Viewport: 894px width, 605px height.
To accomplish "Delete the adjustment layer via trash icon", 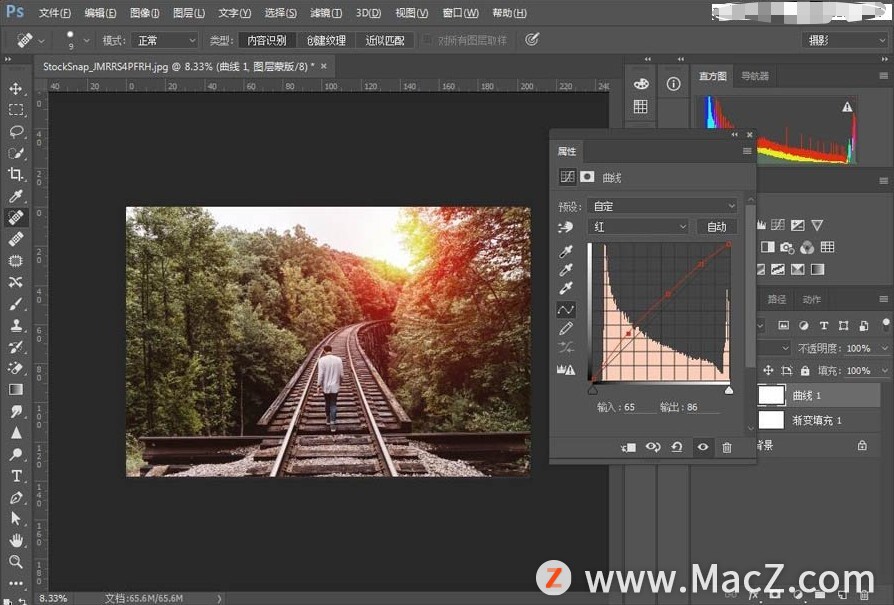I will [x=727, y=448].
